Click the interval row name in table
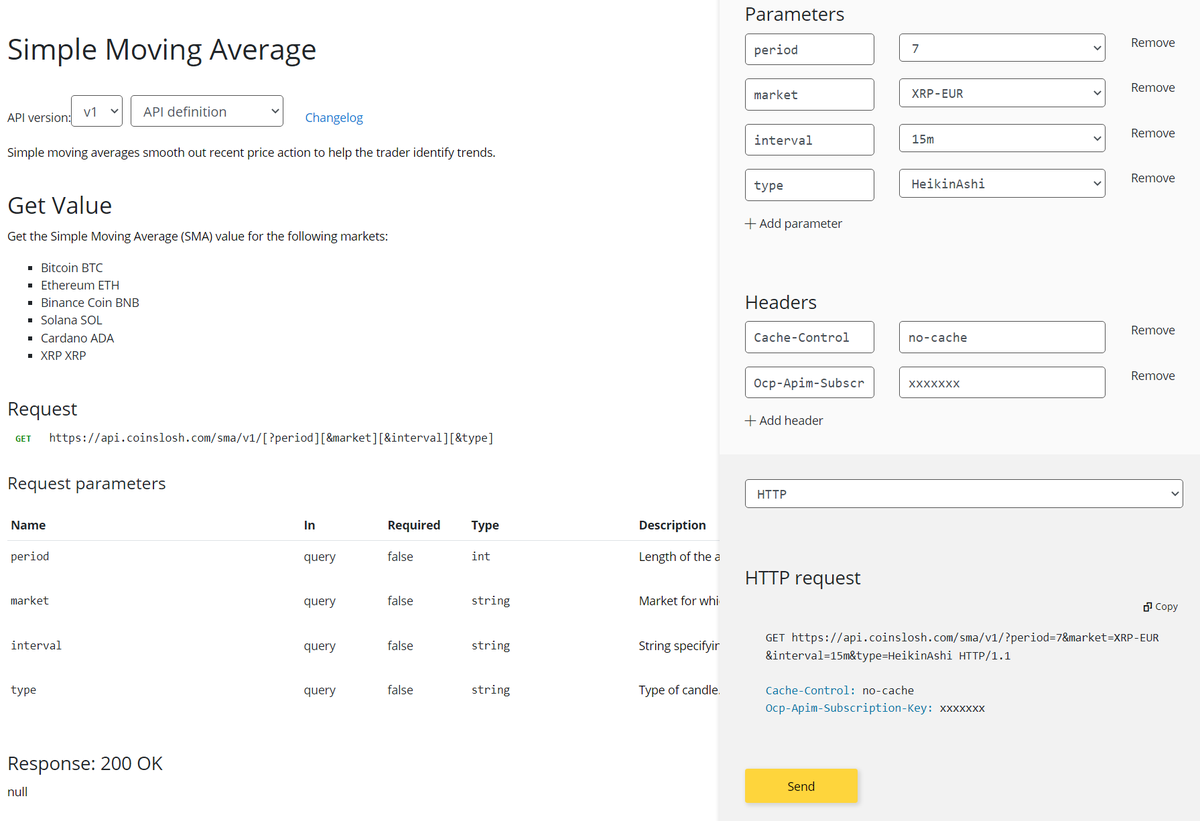The image size is (1200, 821). pyautogui.click(x=36, y=646)
